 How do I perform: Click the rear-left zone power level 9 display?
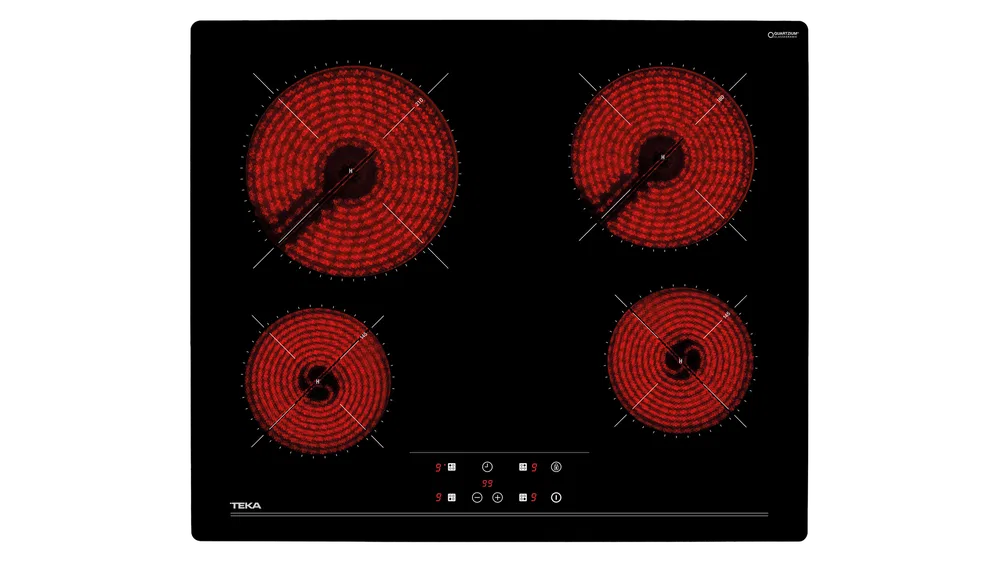click(438, 468)
